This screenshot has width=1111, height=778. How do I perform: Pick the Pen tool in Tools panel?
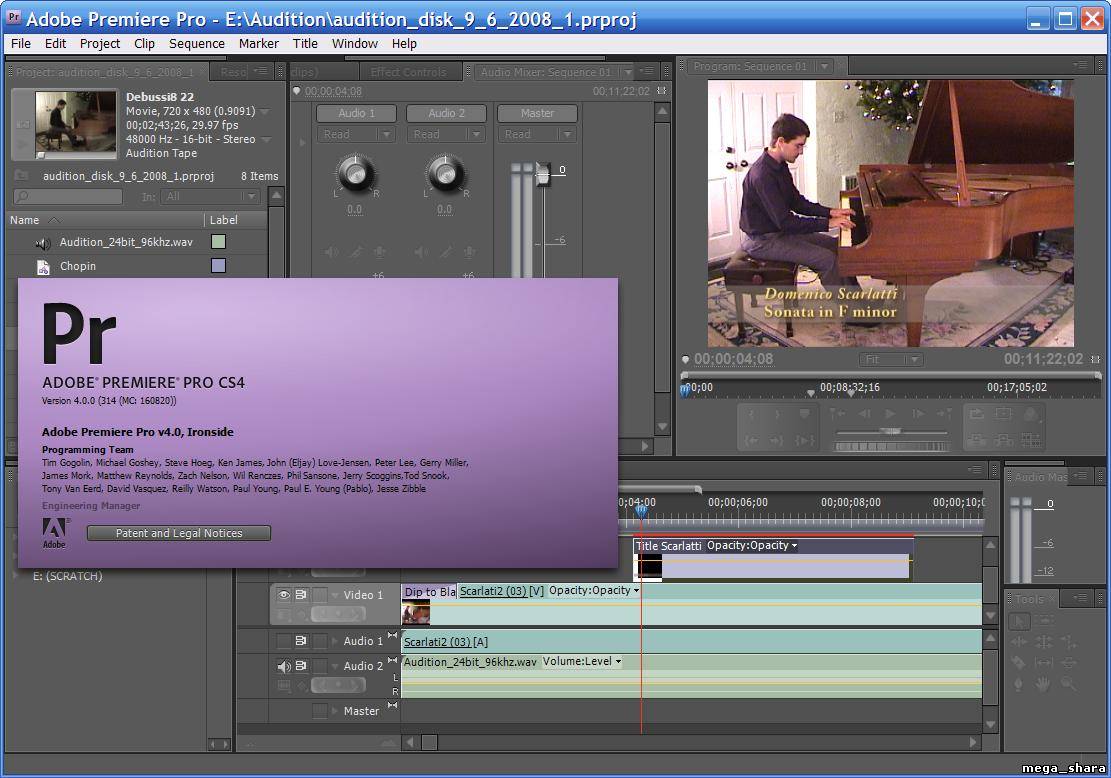1018,684
